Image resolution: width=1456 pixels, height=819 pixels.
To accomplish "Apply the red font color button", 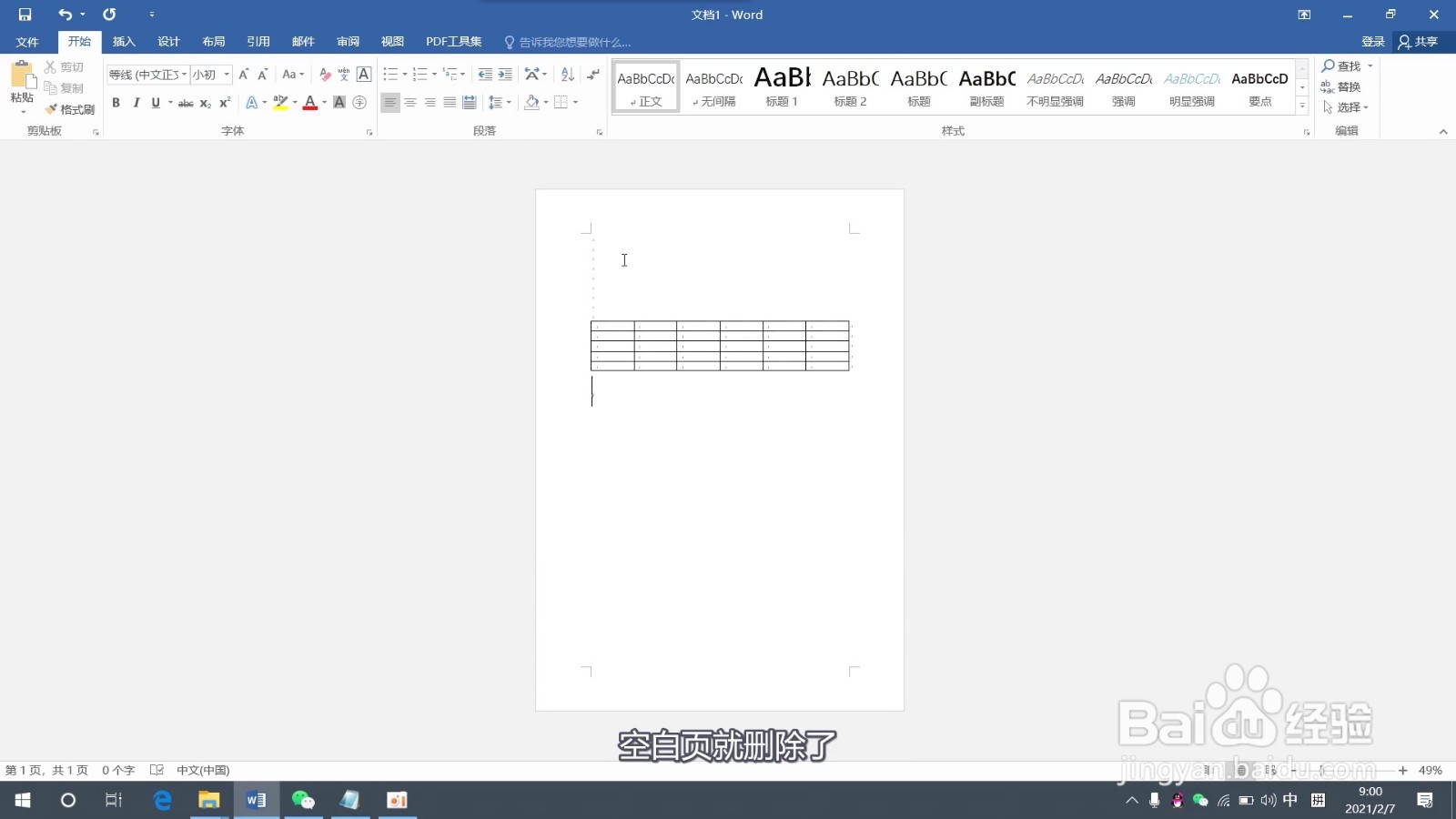I will click(310, 103).
